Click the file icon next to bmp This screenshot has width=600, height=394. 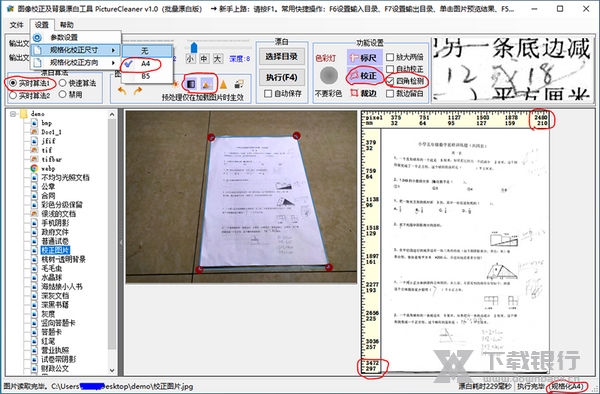click(x=34, y=123)
